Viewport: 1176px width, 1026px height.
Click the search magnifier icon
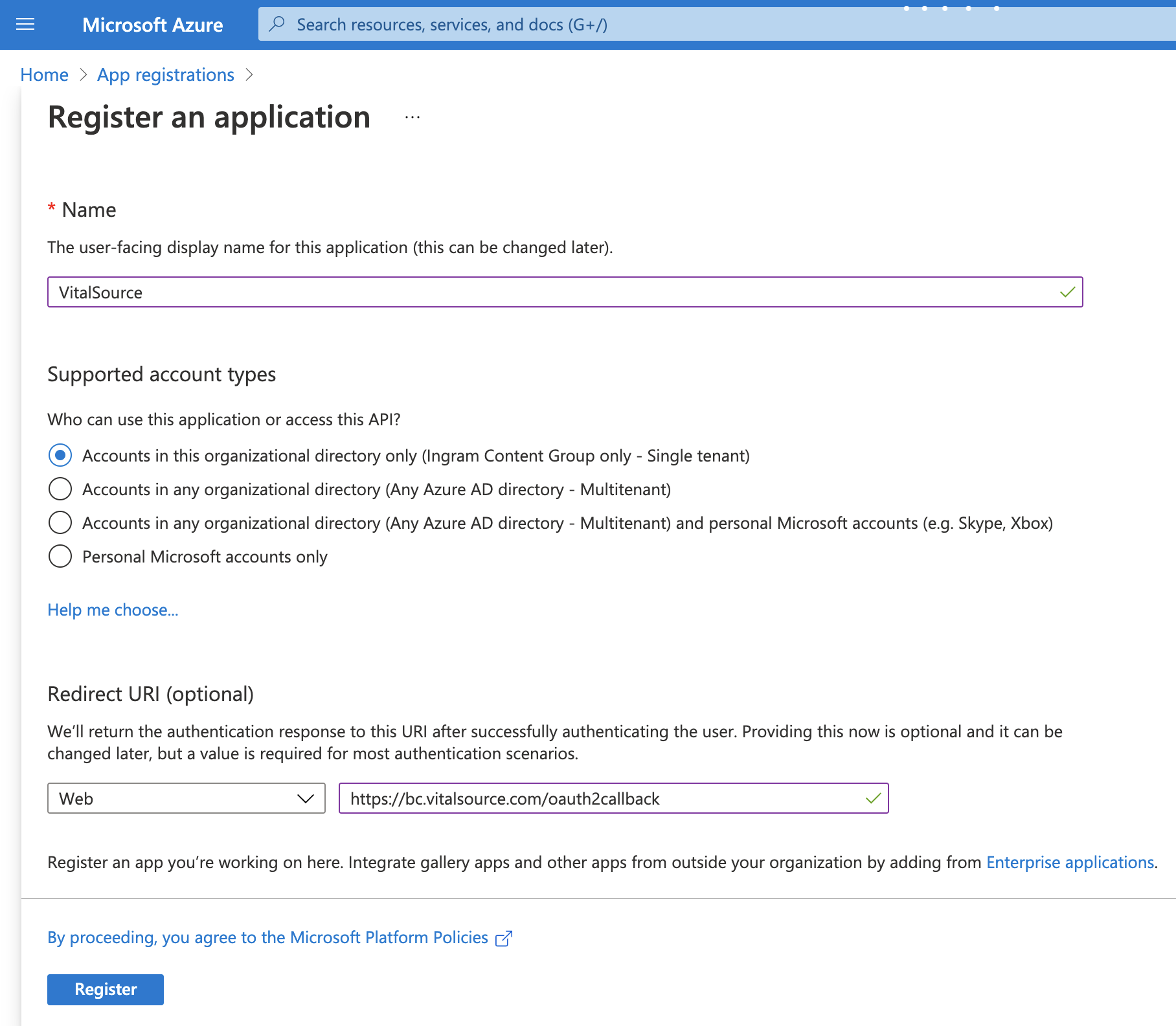(x=277, y=24)
